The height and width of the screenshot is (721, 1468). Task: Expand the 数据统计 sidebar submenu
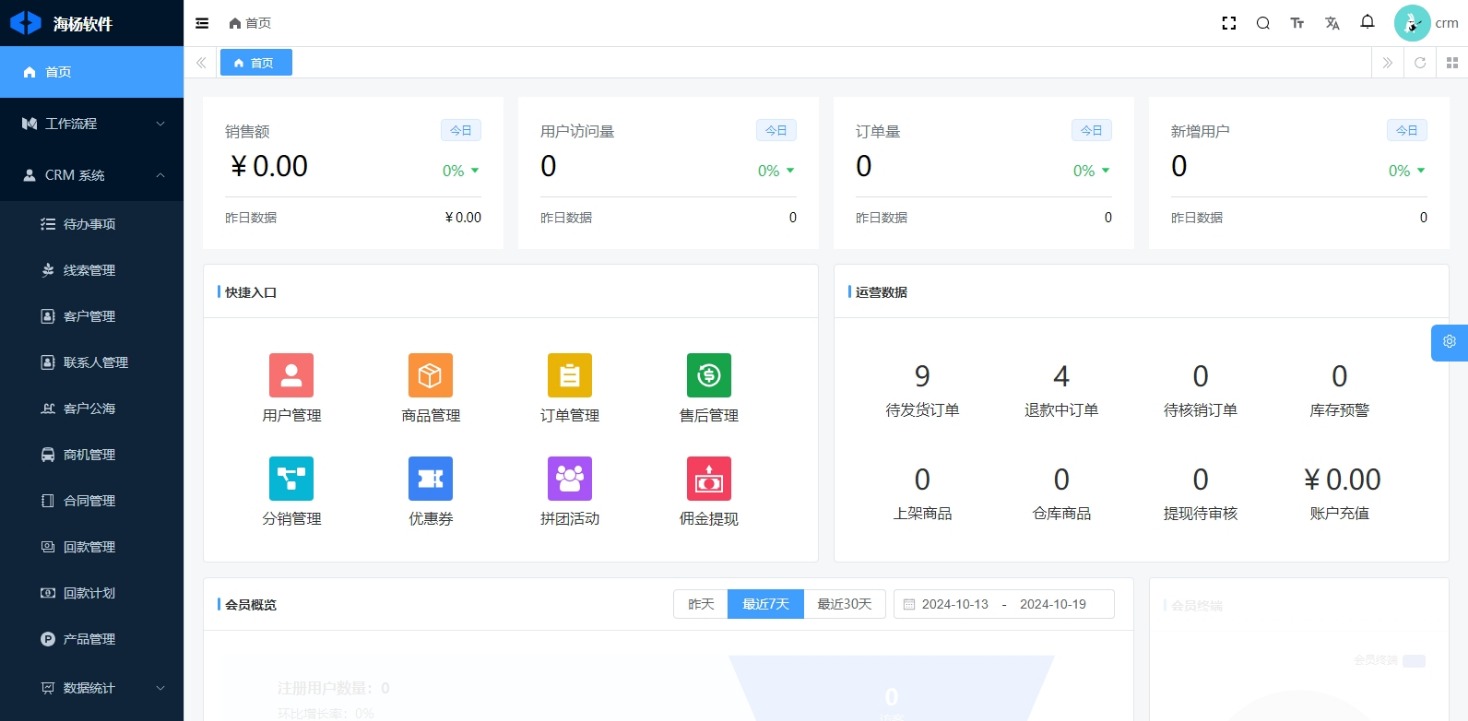(92, 688)
